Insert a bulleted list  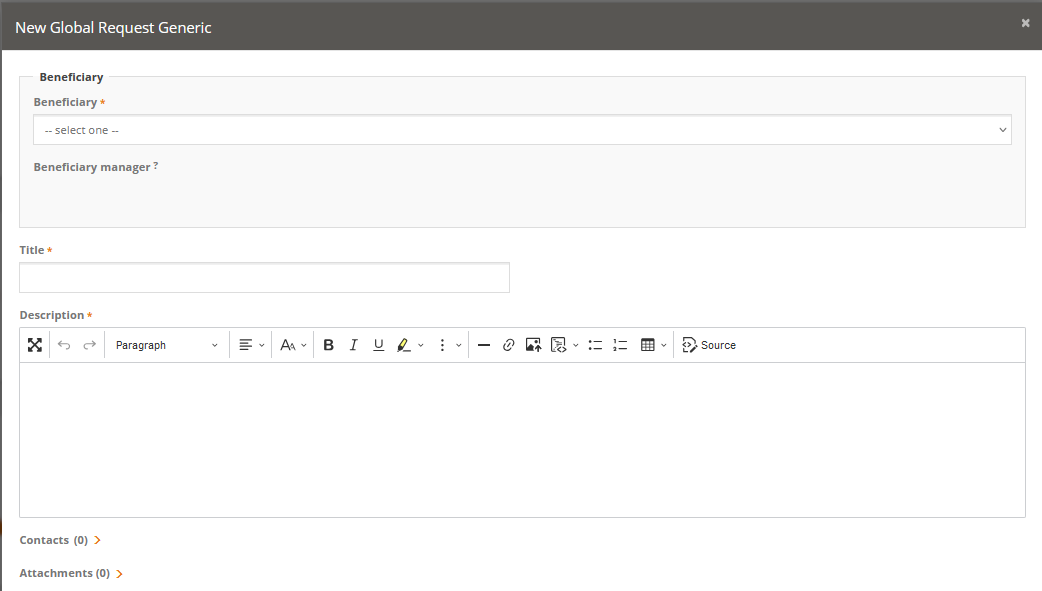pos(595,345)
